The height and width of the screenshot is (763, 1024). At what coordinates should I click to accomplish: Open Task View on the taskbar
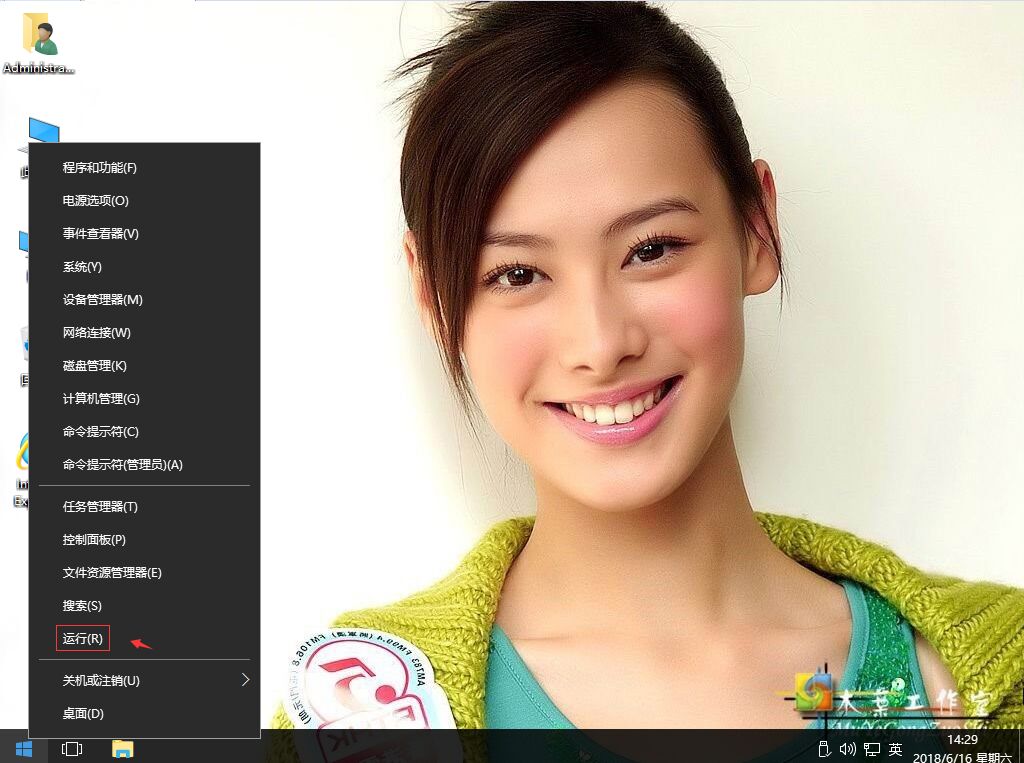(x=70, y=748)
